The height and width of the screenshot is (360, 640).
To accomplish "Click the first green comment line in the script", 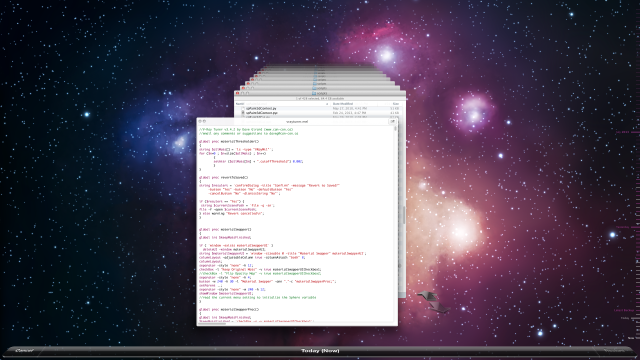I will (x=246, y=129).
